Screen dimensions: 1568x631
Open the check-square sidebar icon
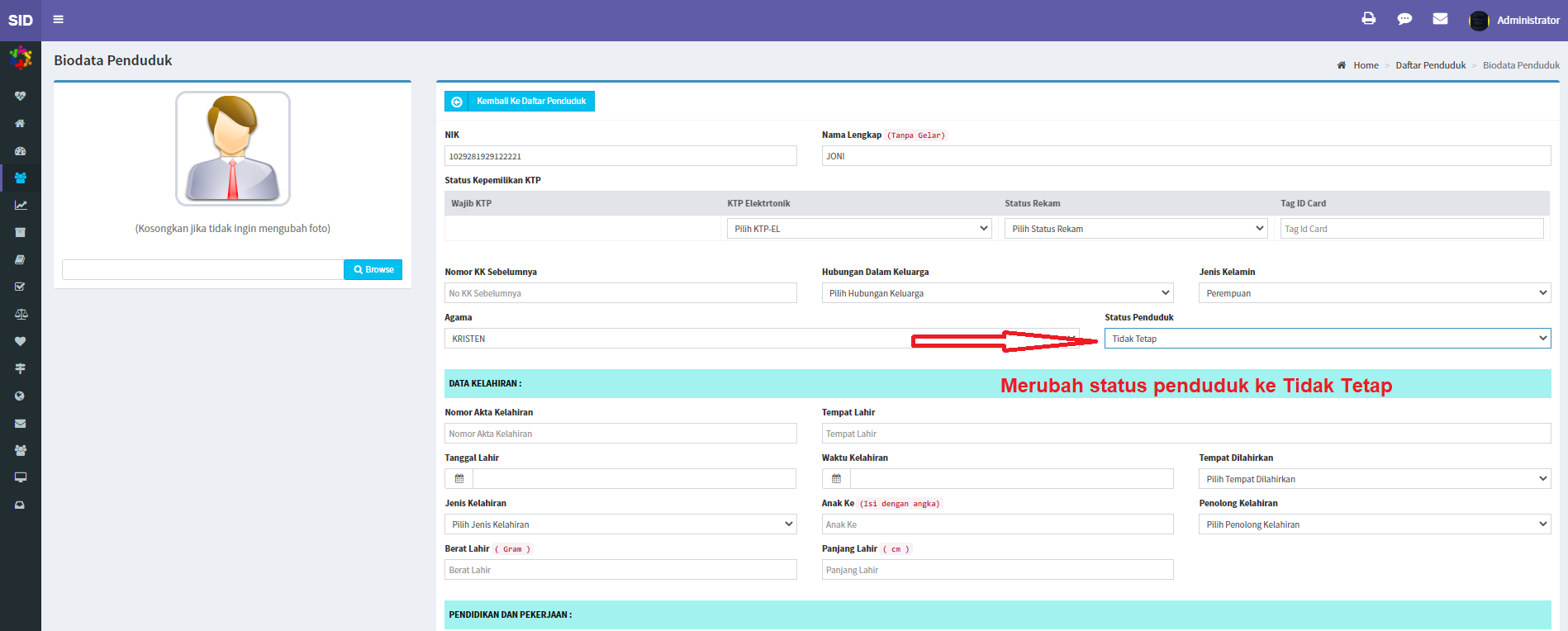(21, 287)
